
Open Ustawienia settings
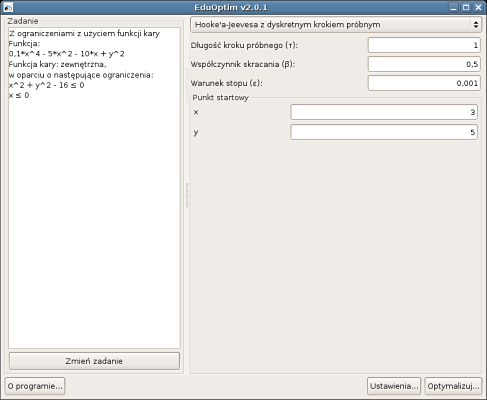394,386
